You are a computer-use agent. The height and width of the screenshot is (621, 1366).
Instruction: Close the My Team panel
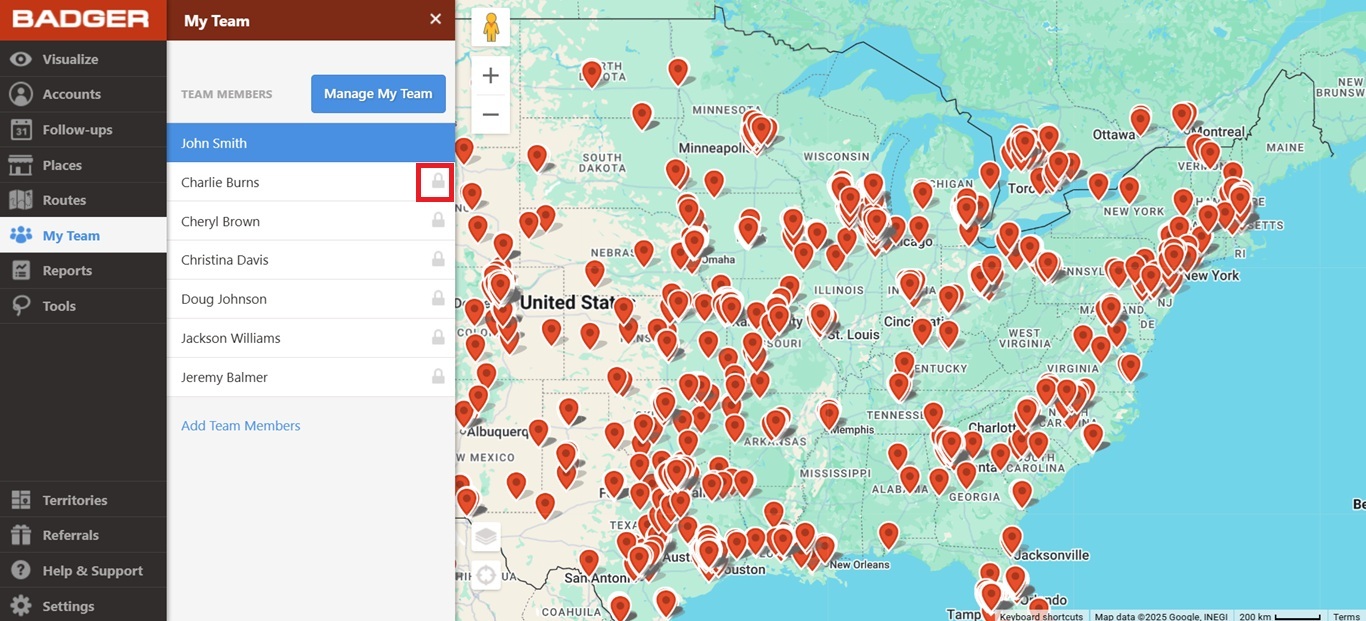coord(435,19)
